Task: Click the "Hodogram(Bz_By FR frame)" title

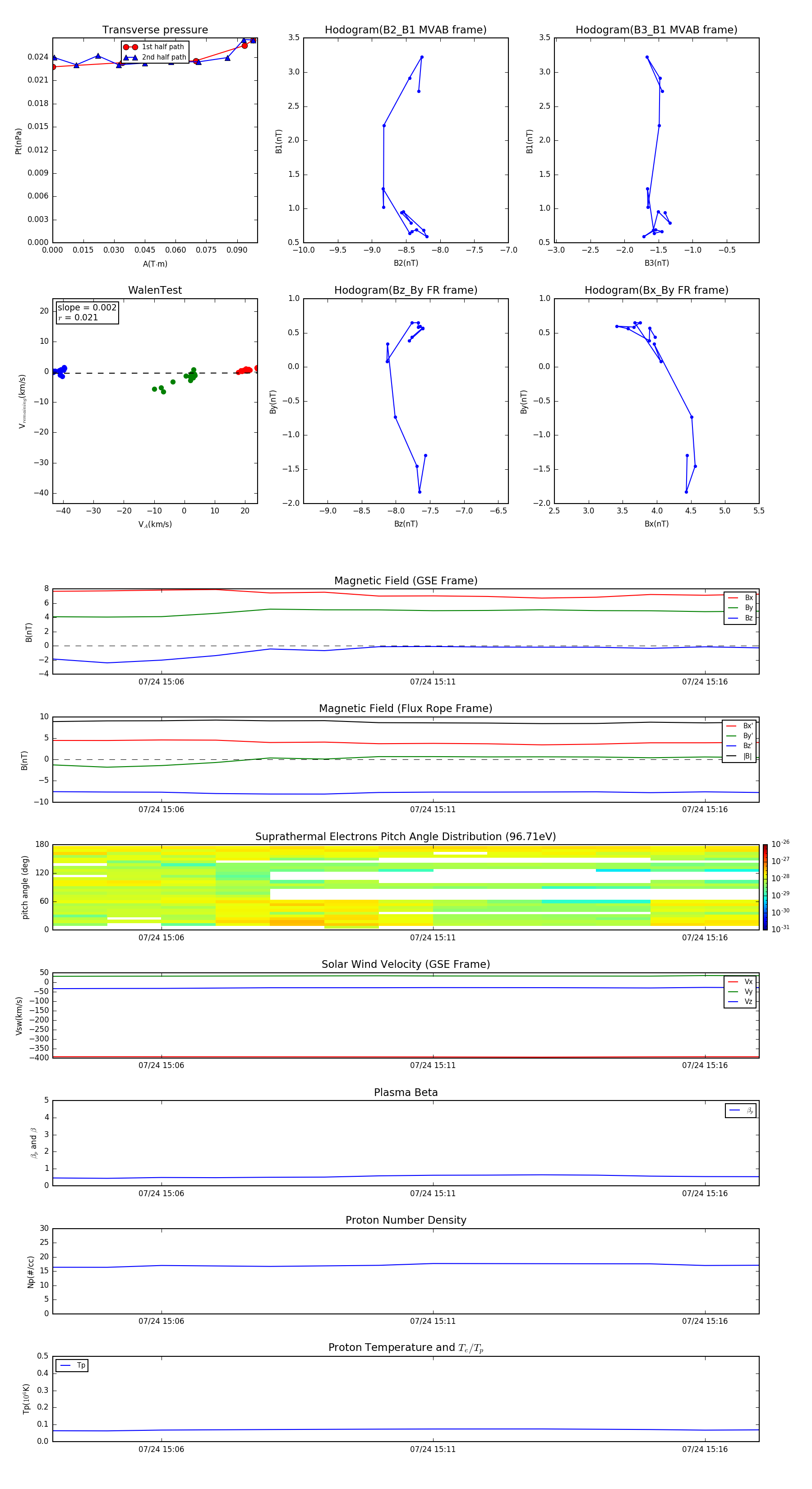Action: click(x=406, y=290)
